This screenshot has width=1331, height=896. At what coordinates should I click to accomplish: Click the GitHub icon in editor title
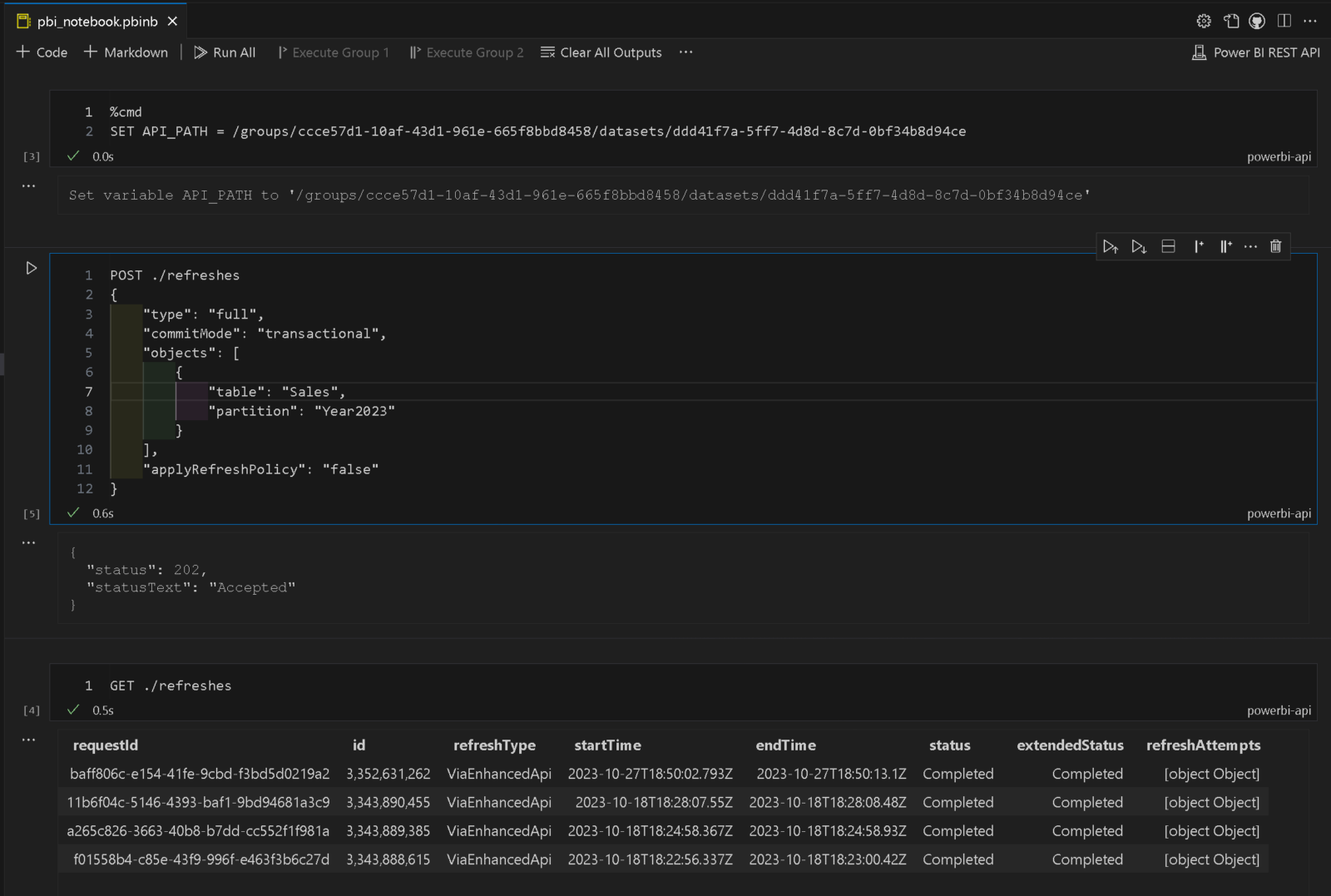pos(1257,21)
